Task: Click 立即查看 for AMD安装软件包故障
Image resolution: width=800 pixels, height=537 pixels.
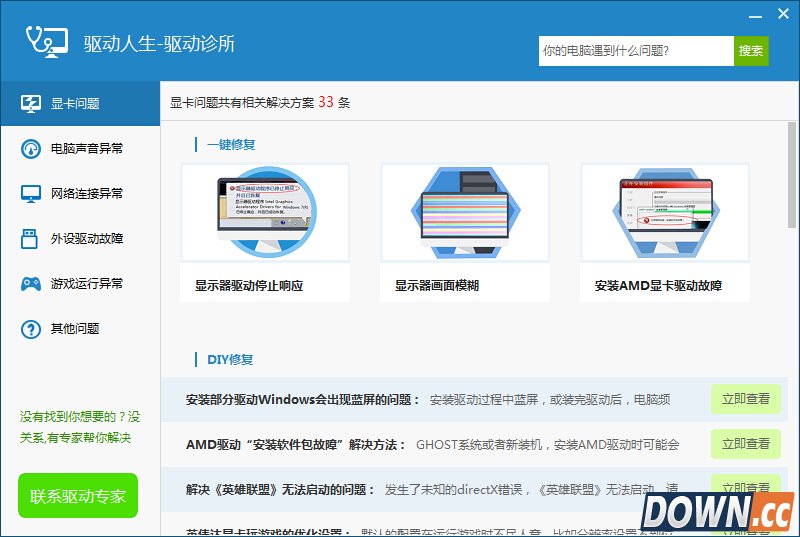Action: pos(745,444)
